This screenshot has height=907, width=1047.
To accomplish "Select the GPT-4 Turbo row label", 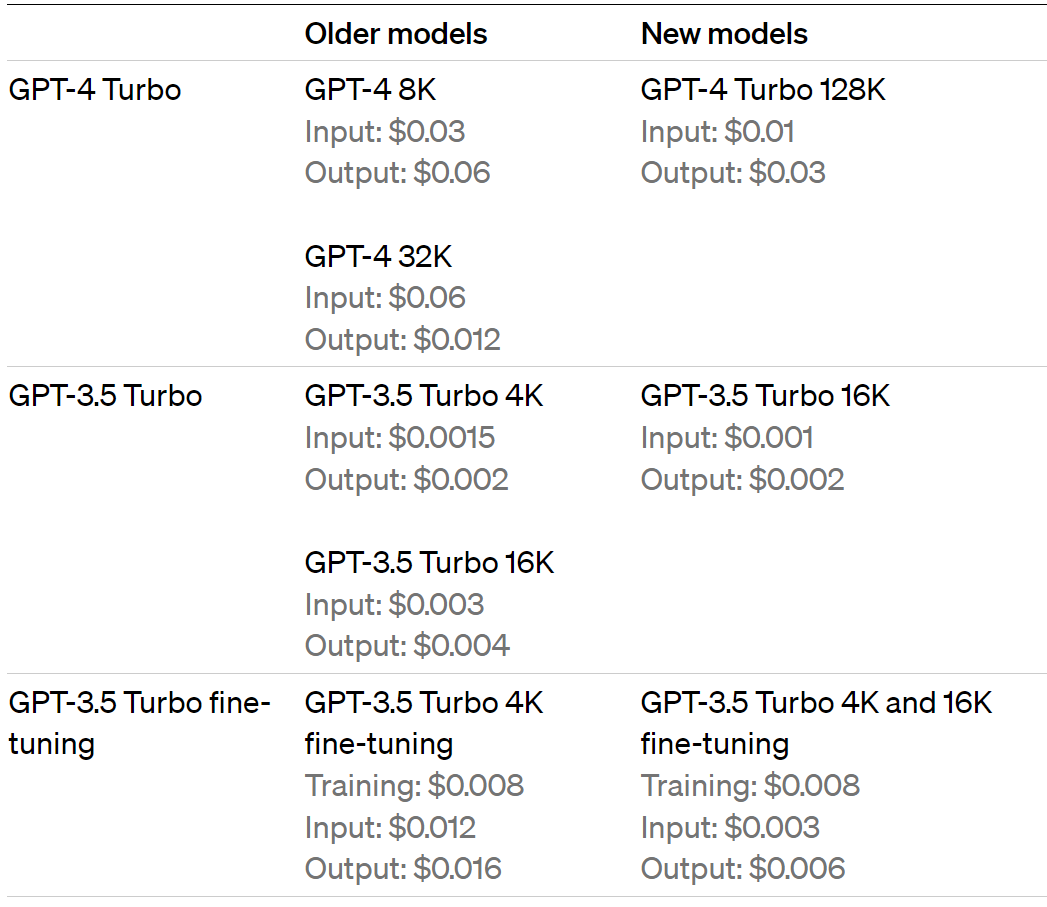I will click(95, 89).
